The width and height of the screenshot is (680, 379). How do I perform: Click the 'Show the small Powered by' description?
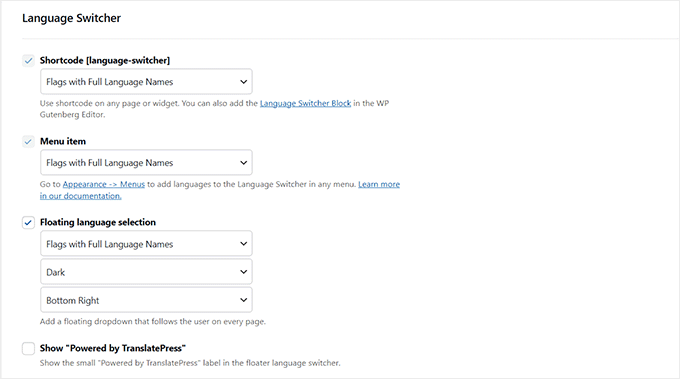tap(190, 363)
